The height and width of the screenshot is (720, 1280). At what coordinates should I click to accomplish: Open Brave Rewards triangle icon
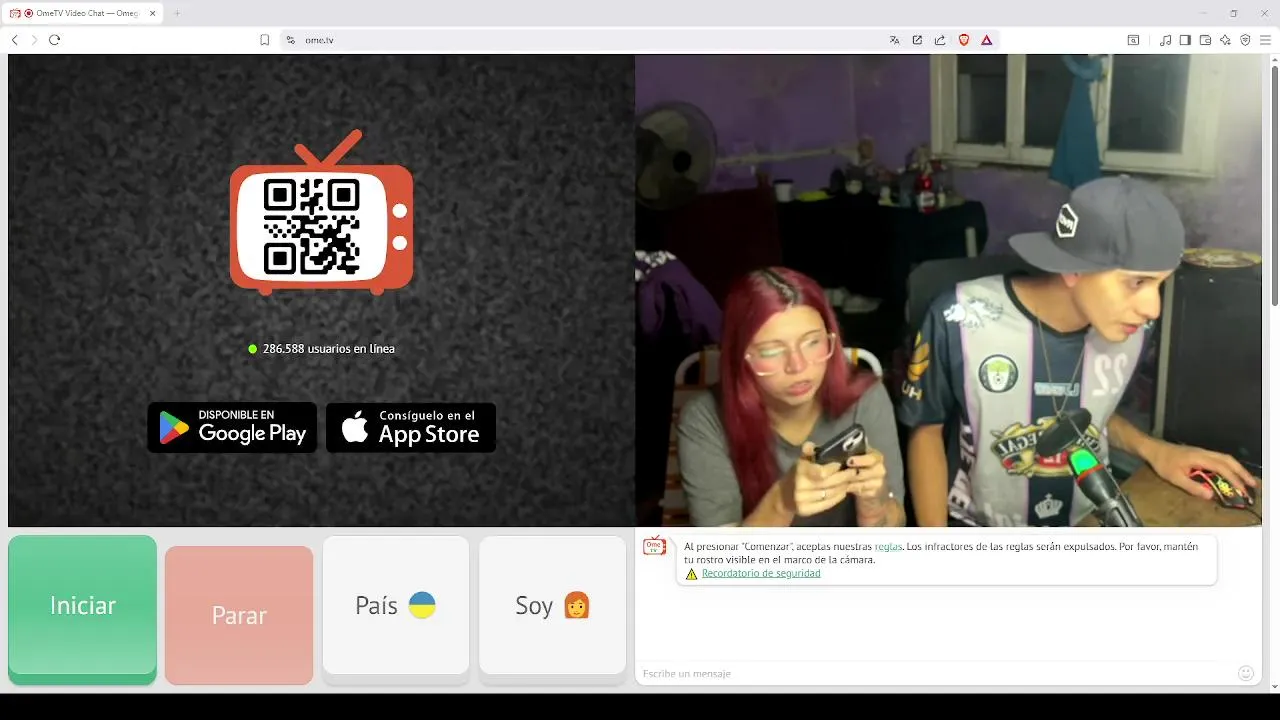point(987,40)
